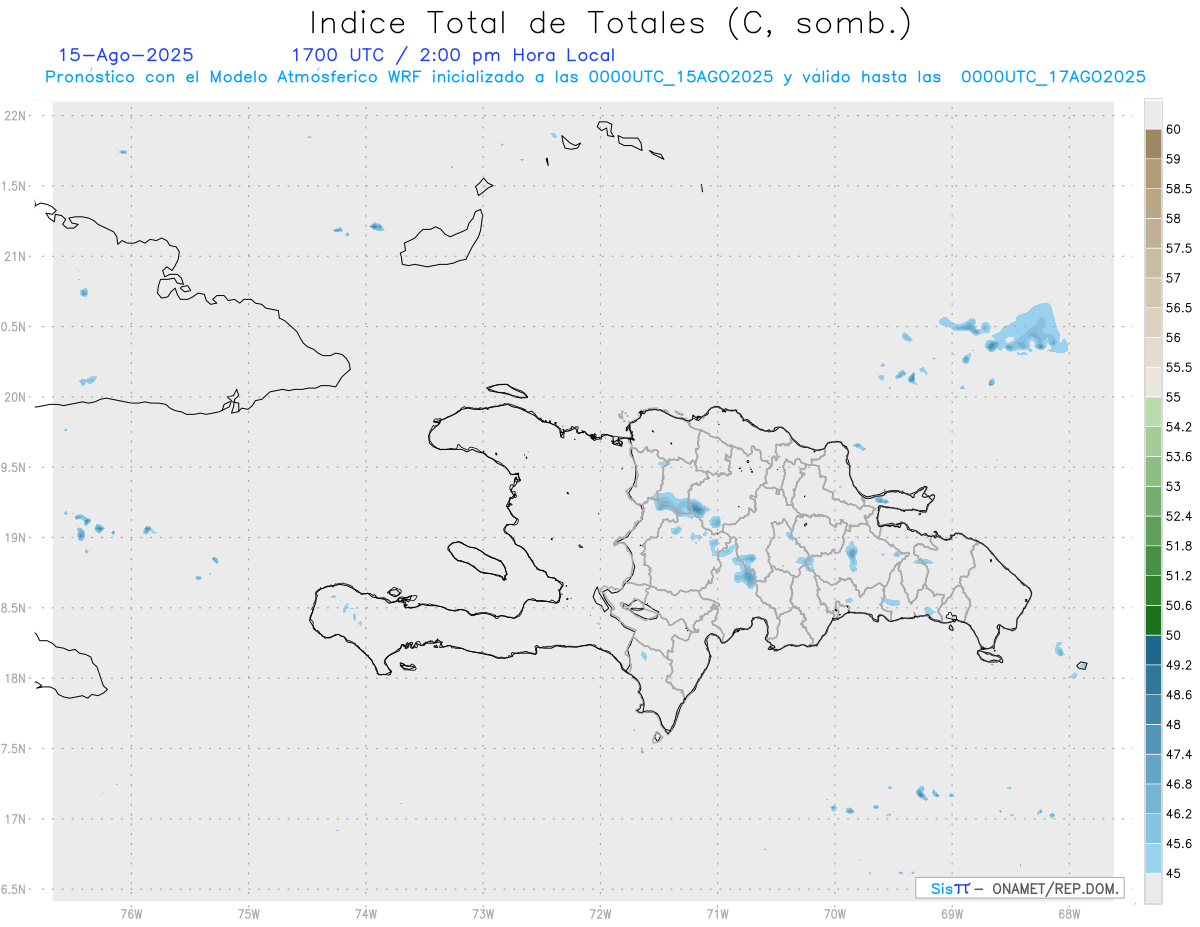The image size is (1200, 927).
Task: Click the colorbar label "54.2"
Action: pyautogui.click(x=1178, y=427)
